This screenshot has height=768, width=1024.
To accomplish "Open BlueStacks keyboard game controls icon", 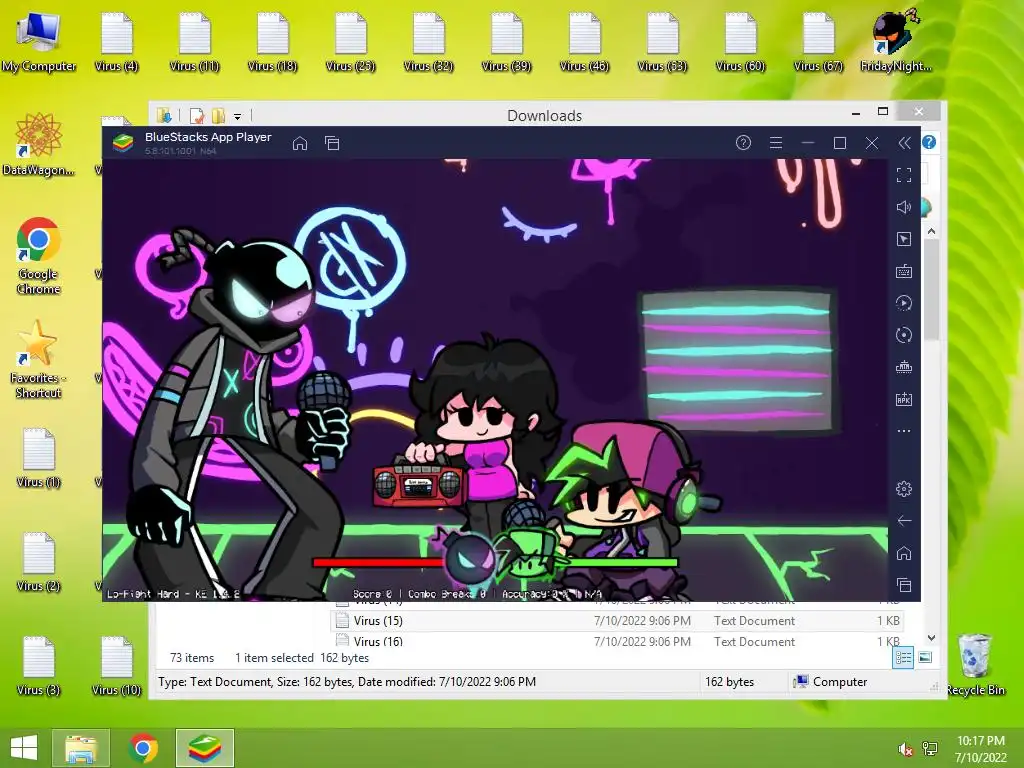I will pyautogui.click(x=904, y=271).
